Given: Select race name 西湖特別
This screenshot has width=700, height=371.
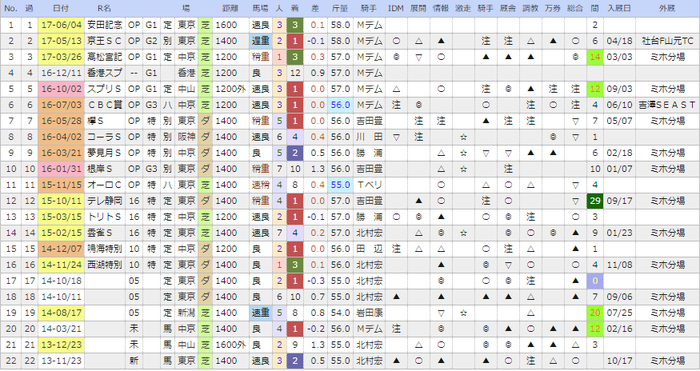Looking at the screenshot, I should point(105,265).
